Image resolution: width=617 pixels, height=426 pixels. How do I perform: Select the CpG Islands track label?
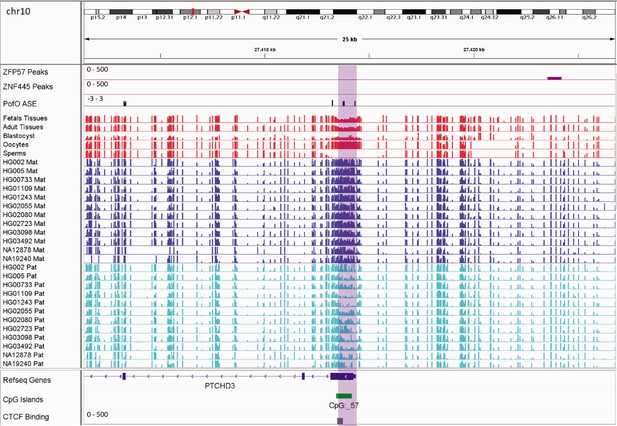click(23, 400)
